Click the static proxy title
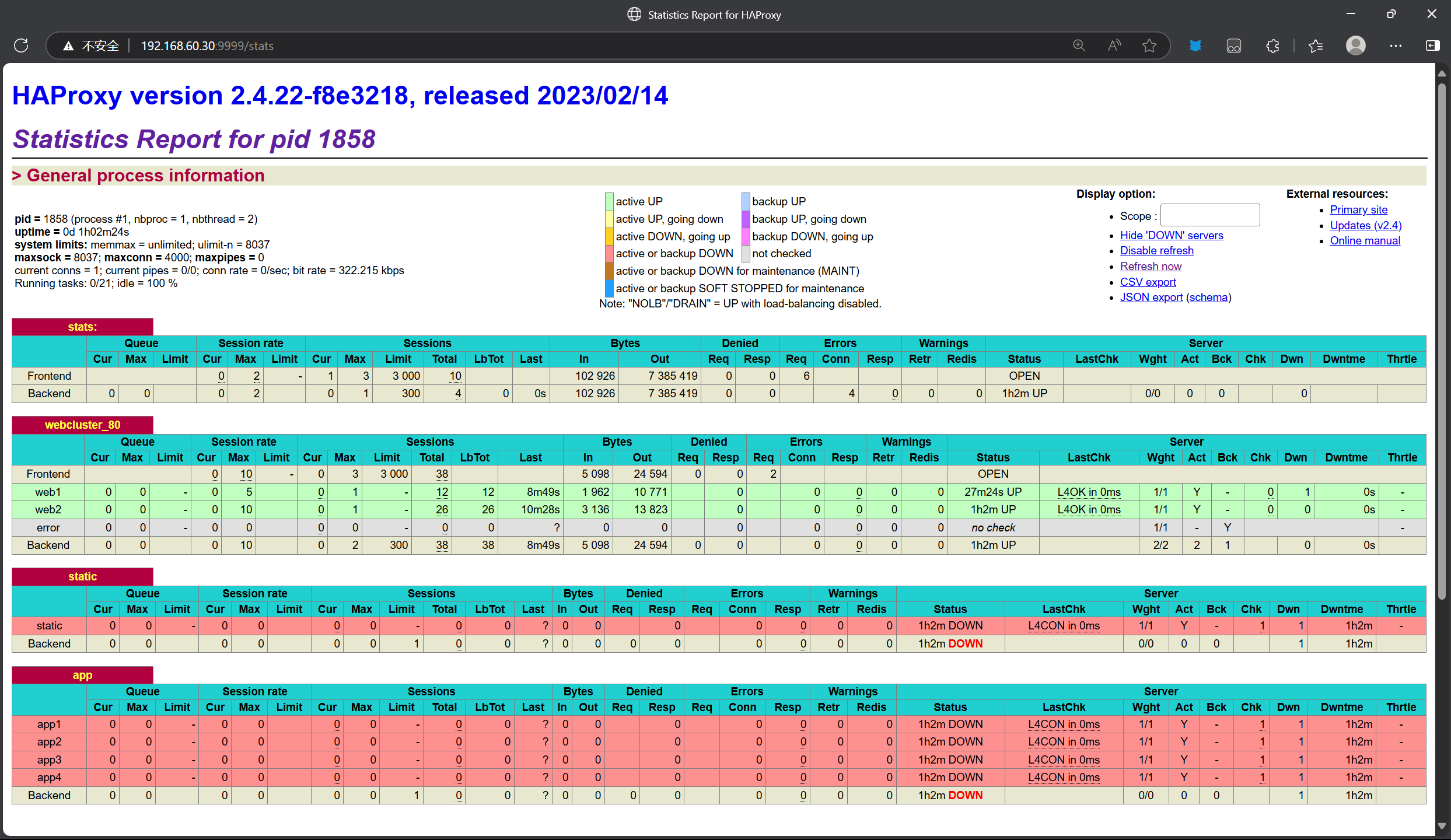Screen dimensions: 1451x840 82,576
